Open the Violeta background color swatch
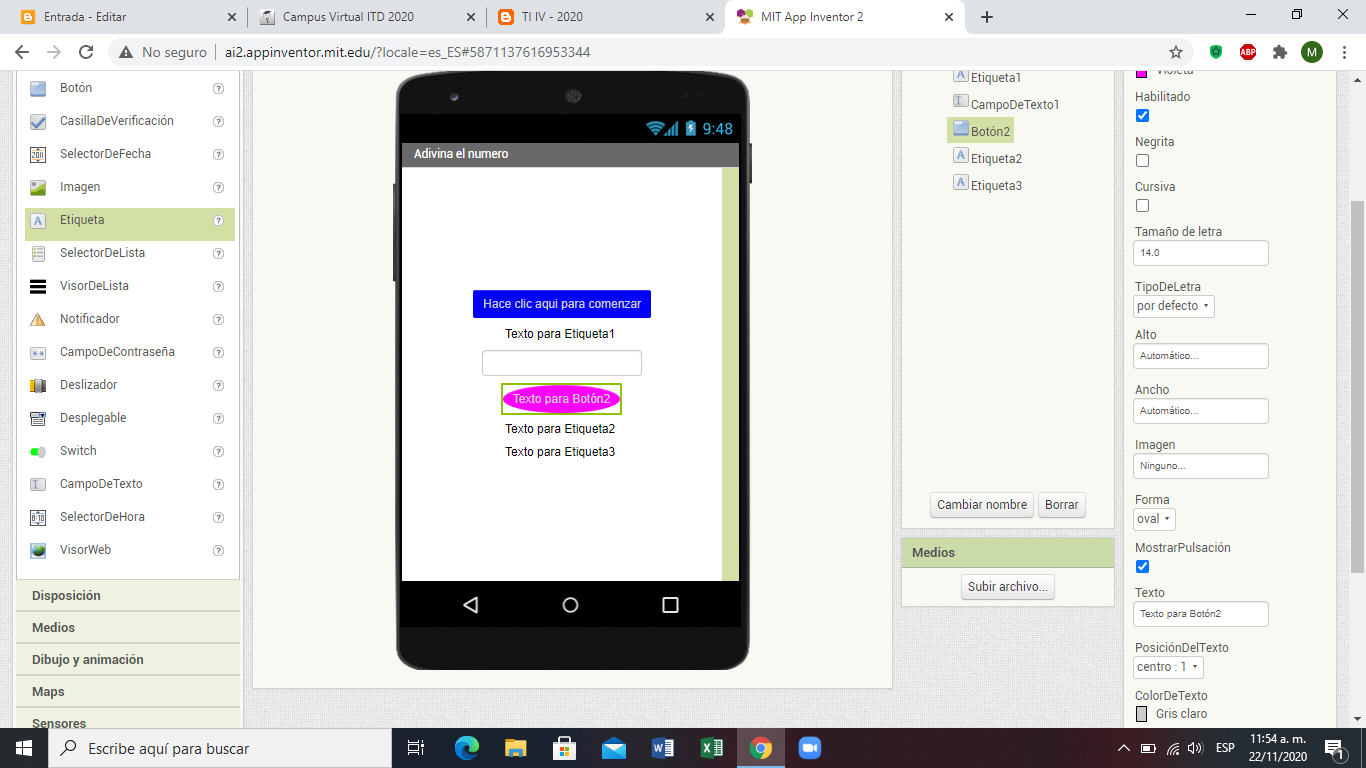1366x768 pixels. coord(1142,73)
